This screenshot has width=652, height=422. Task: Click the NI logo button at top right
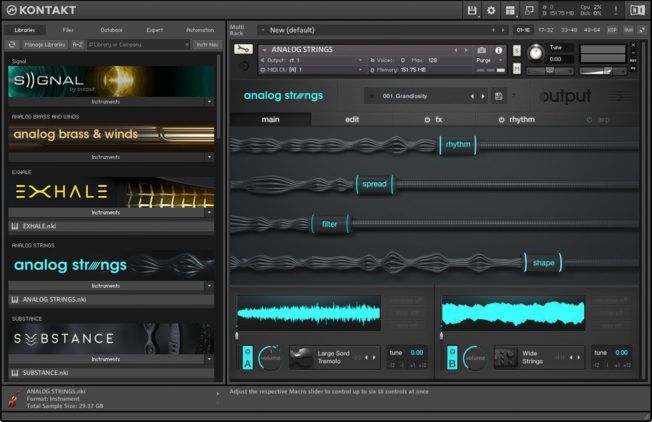click(637, 10)
